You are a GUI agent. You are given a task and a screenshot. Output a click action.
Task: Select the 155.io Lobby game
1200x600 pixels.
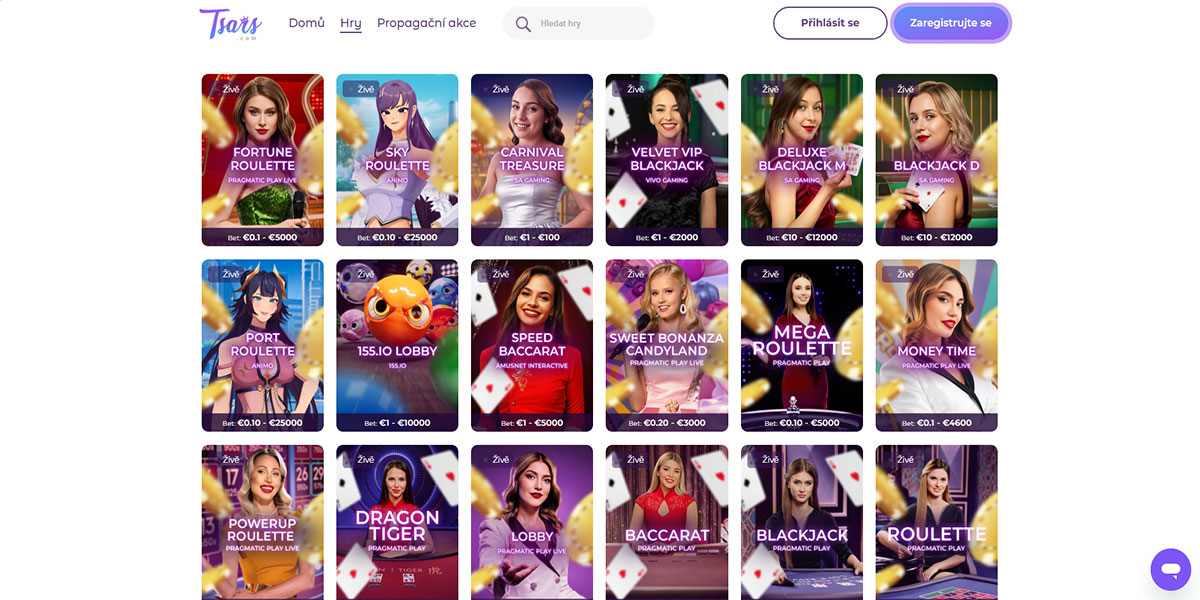click(397, 345)
